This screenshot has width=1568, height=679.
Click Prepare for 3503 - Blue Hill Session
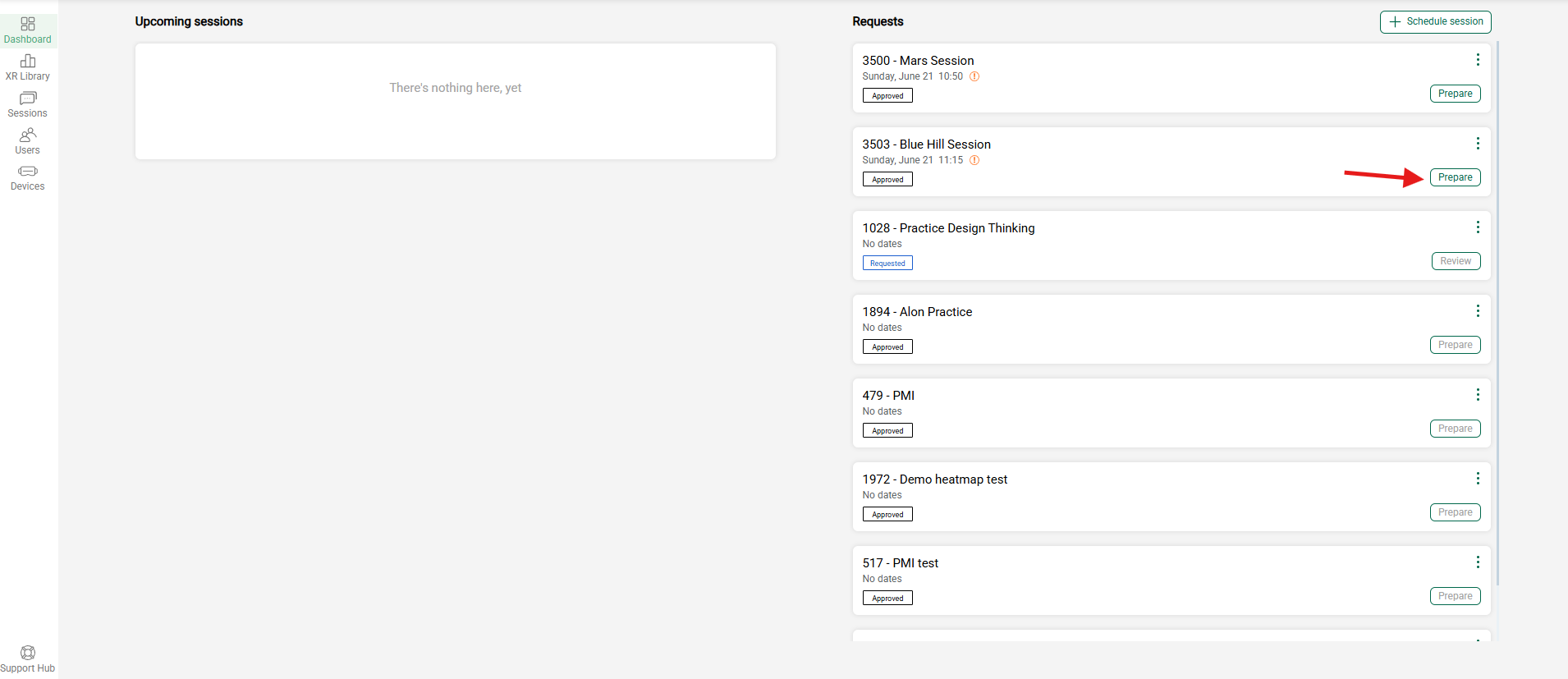click(1456, 177)
